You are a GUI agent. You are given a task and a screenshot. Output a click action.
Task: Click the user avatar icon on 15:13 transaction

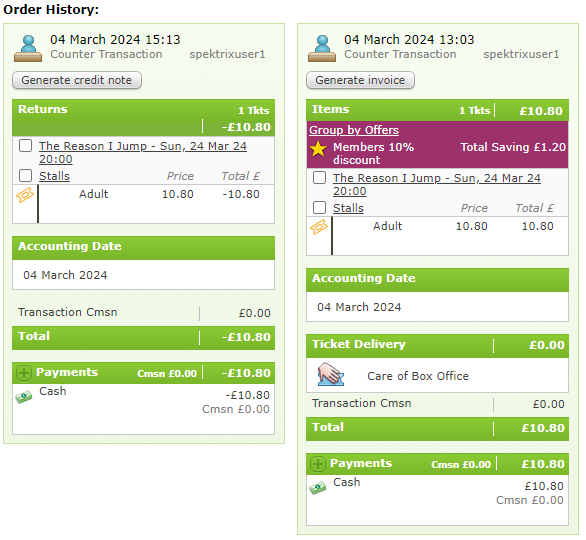(28, 48)
